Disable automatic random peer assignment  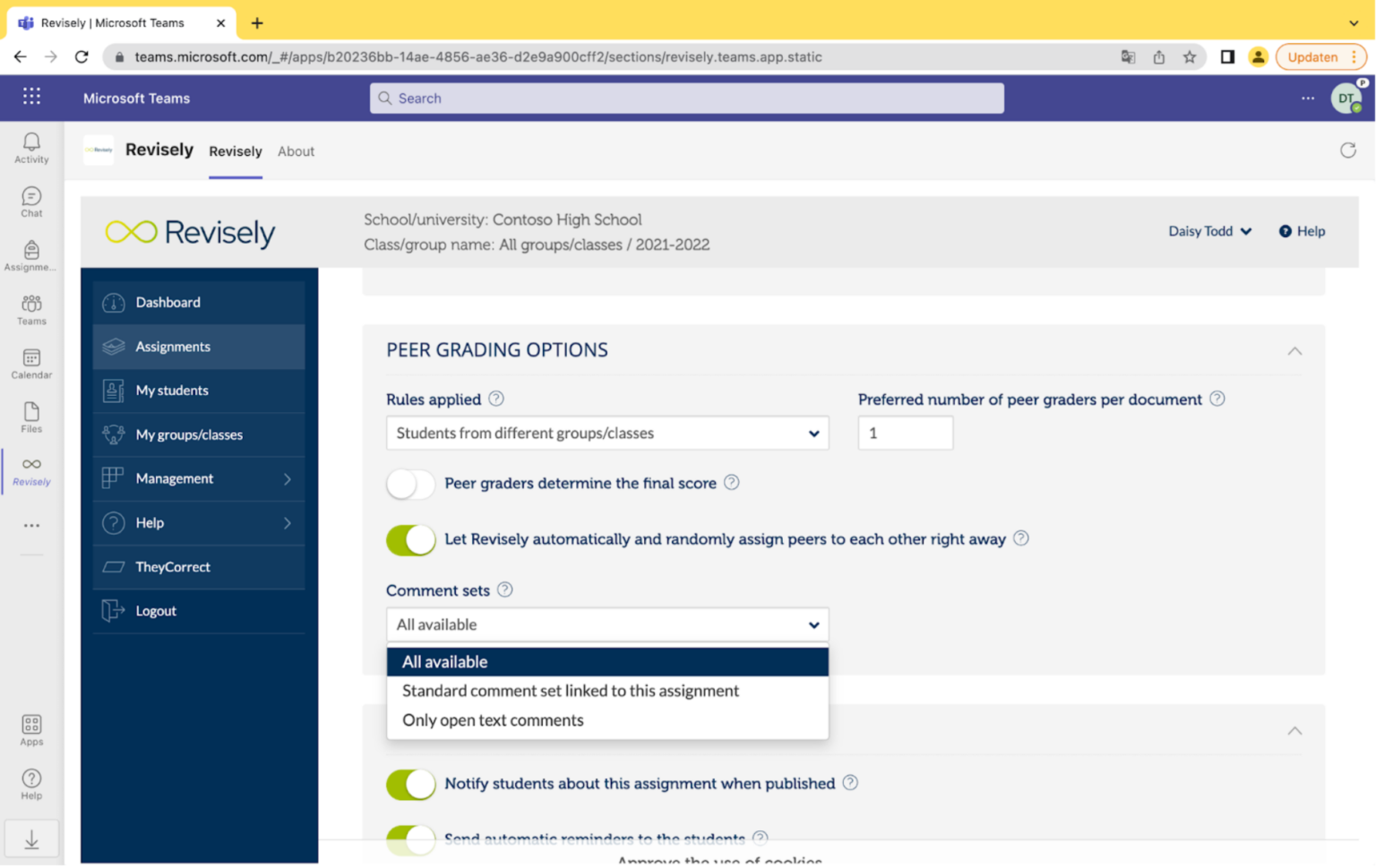tap(410, 539)
